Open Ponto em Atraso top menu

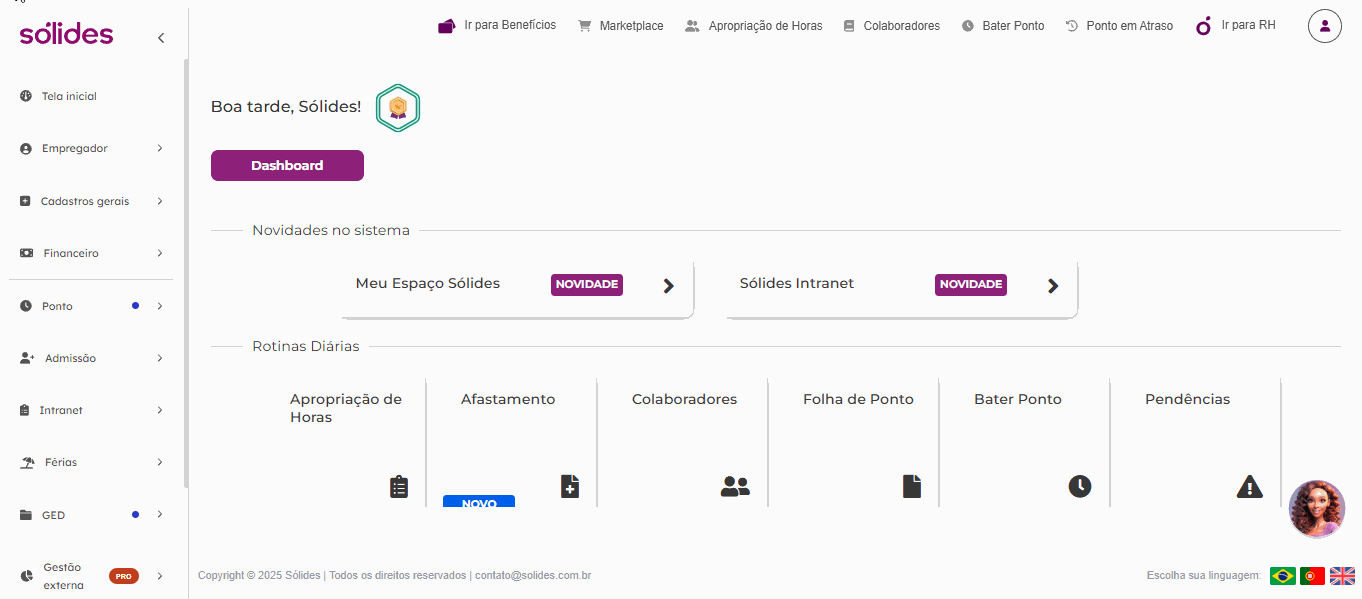[1119, 26]
